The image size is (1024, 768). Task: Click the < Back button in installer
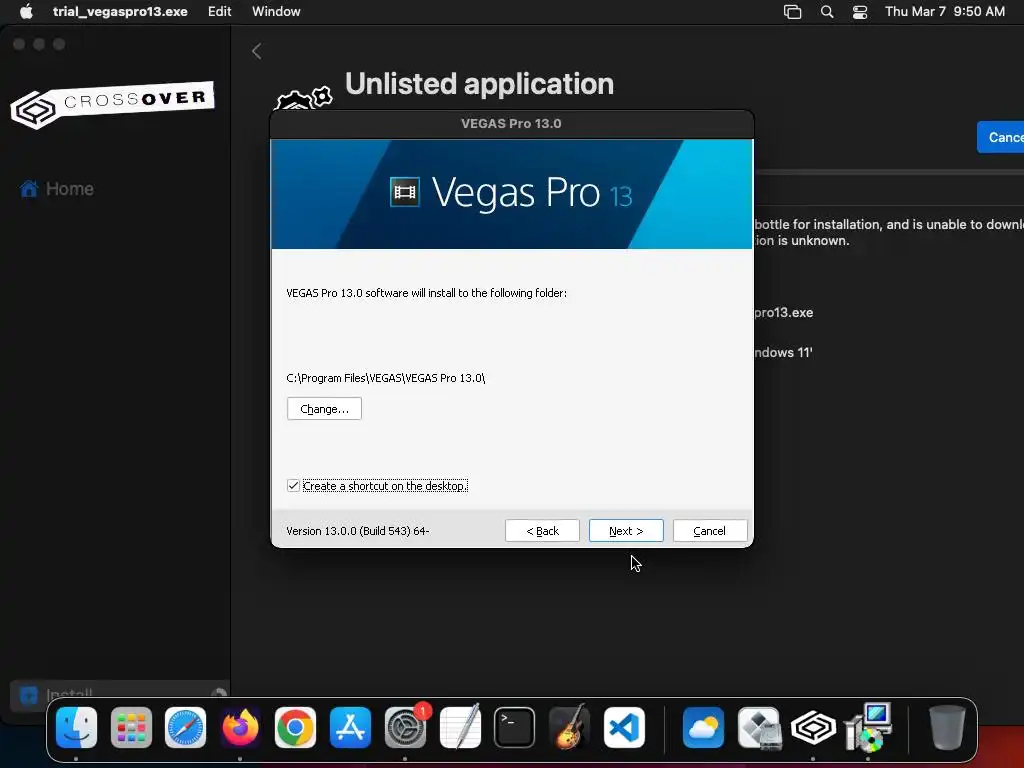point(542,530)
